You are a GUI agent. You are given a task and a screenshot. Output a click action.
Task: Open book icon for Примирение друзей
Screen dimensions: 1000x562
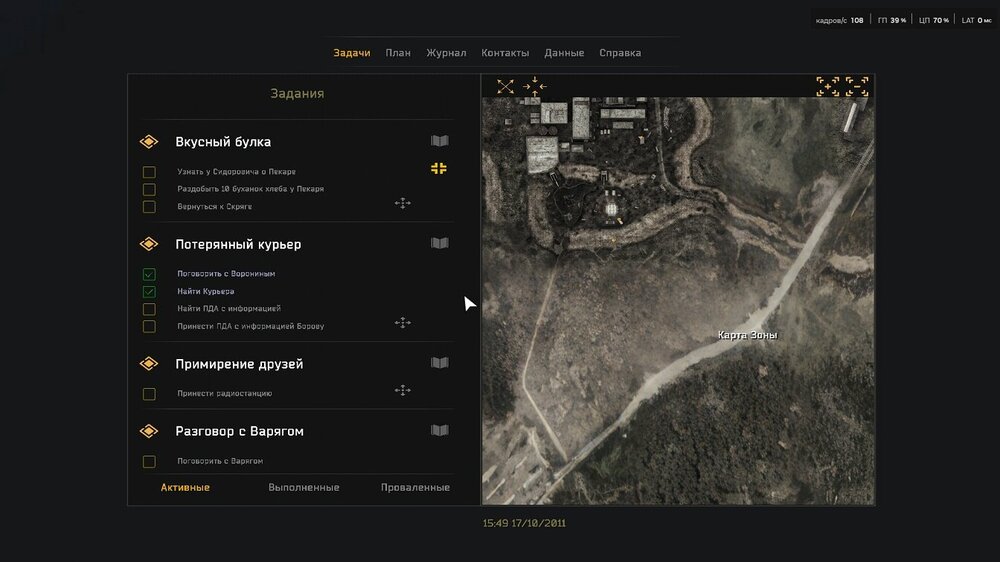pyautogui.click(x=439, y=363)
